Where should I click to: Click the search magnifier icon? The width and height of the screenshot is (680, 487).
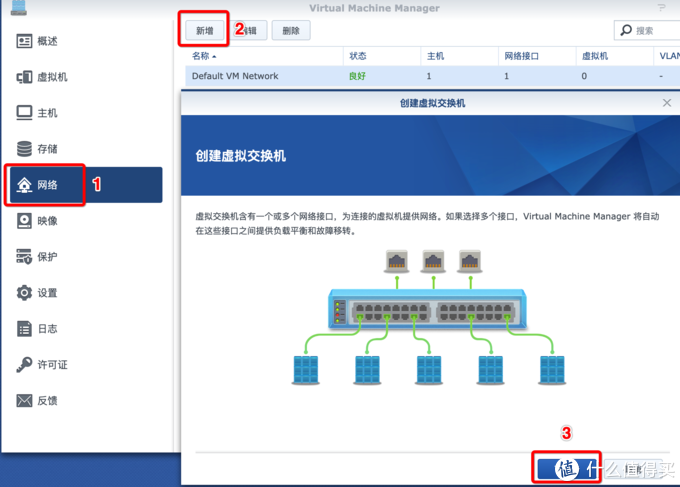[626, 30]
